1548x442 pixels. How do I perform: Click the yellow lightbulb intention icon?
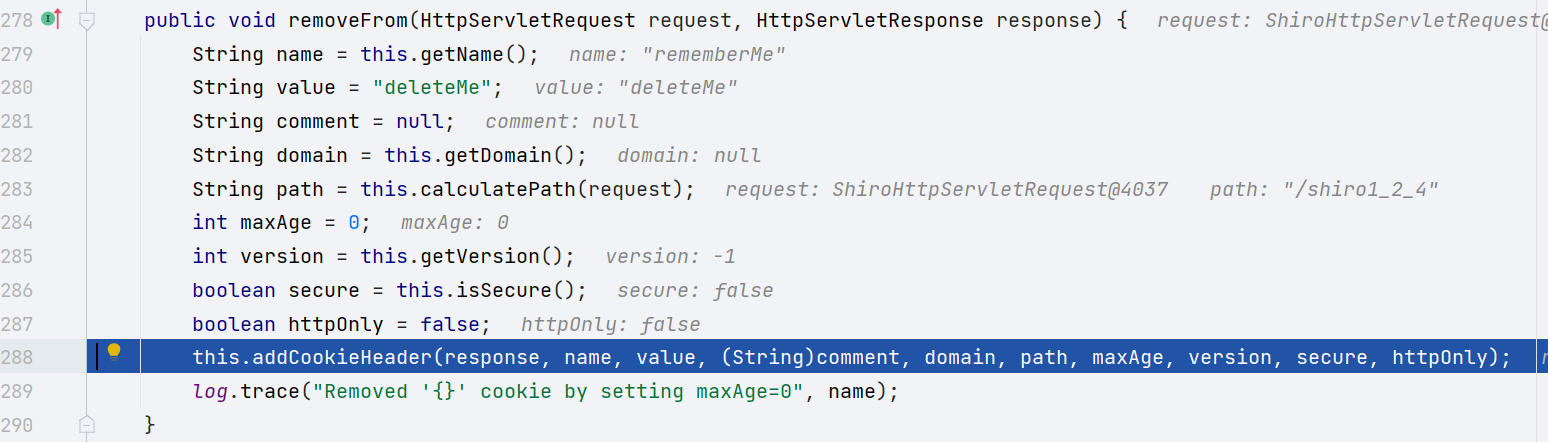(x=114, y=352)
